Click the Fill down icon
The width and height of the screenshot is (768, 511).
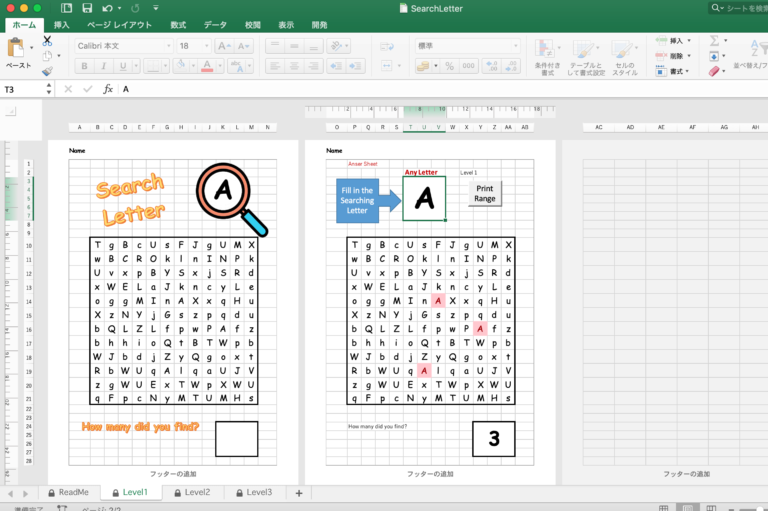(714, 56)
